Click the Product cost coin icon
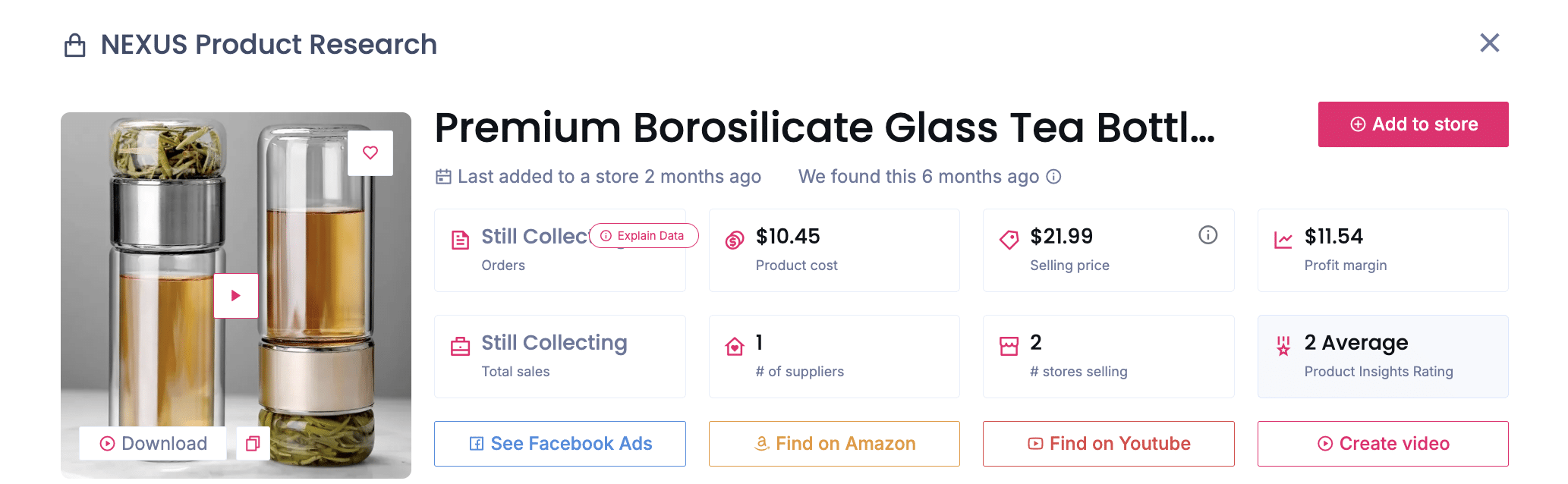The height and width of the screenshot is (484, 1568). tap(735, 240)
